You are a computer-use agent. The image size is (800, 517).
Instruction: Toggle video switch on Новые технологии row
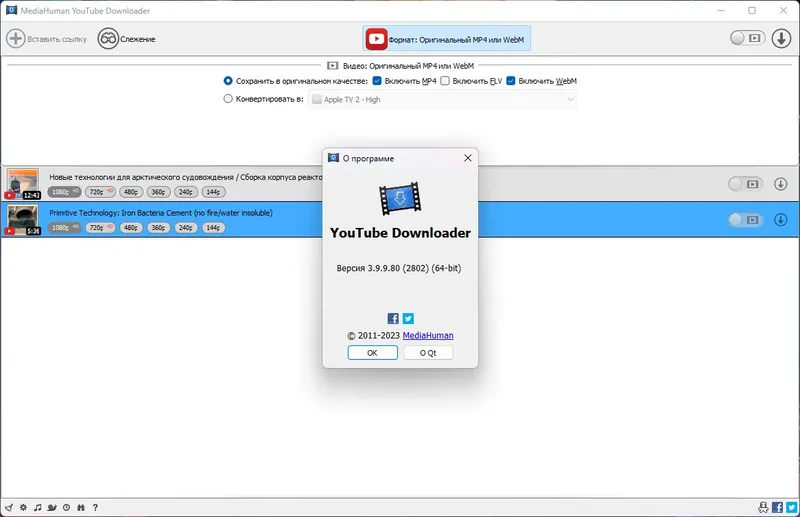[x=745, y=184]
